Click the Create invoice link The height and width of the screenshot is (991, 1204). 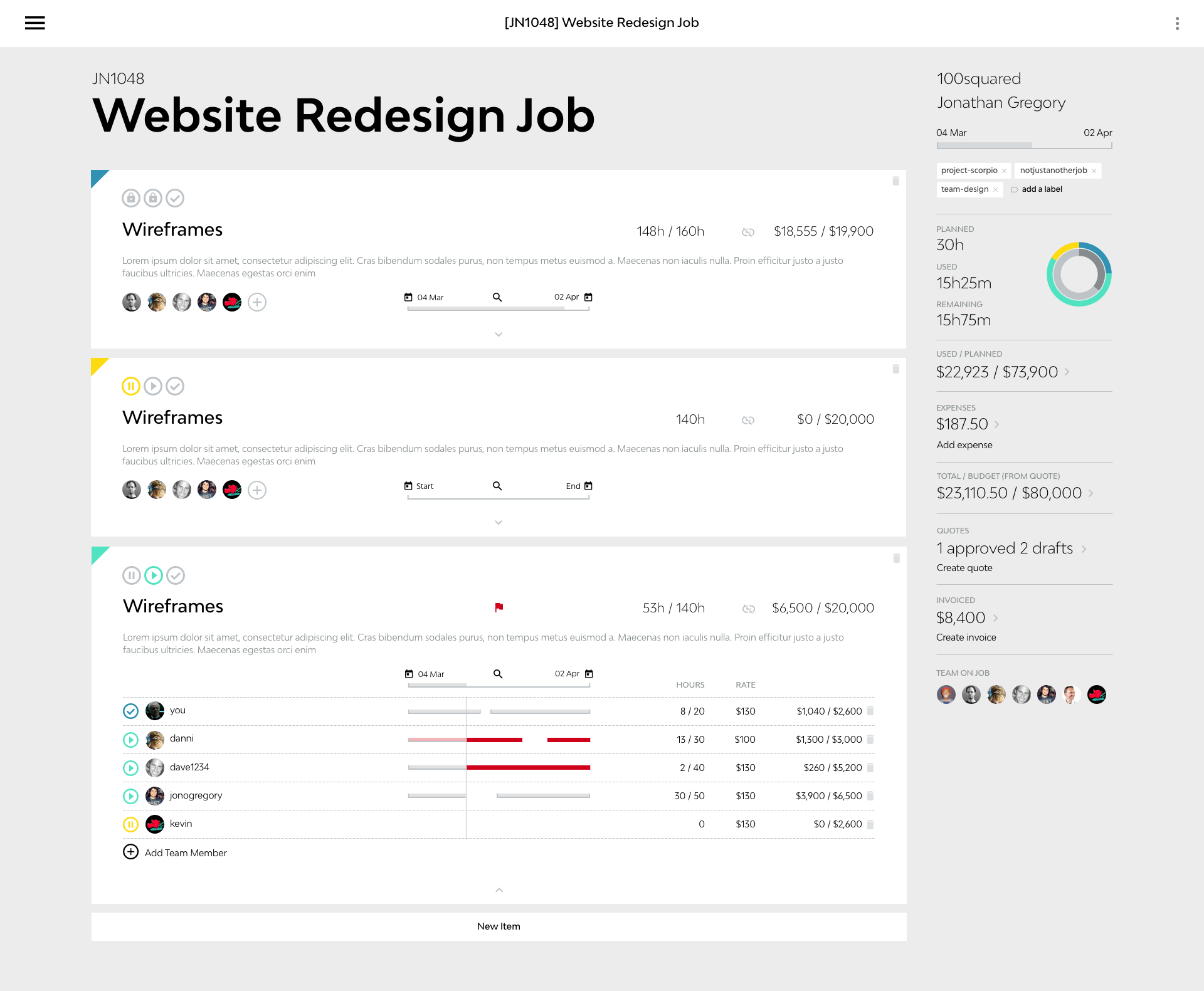[x=966, y=637]
